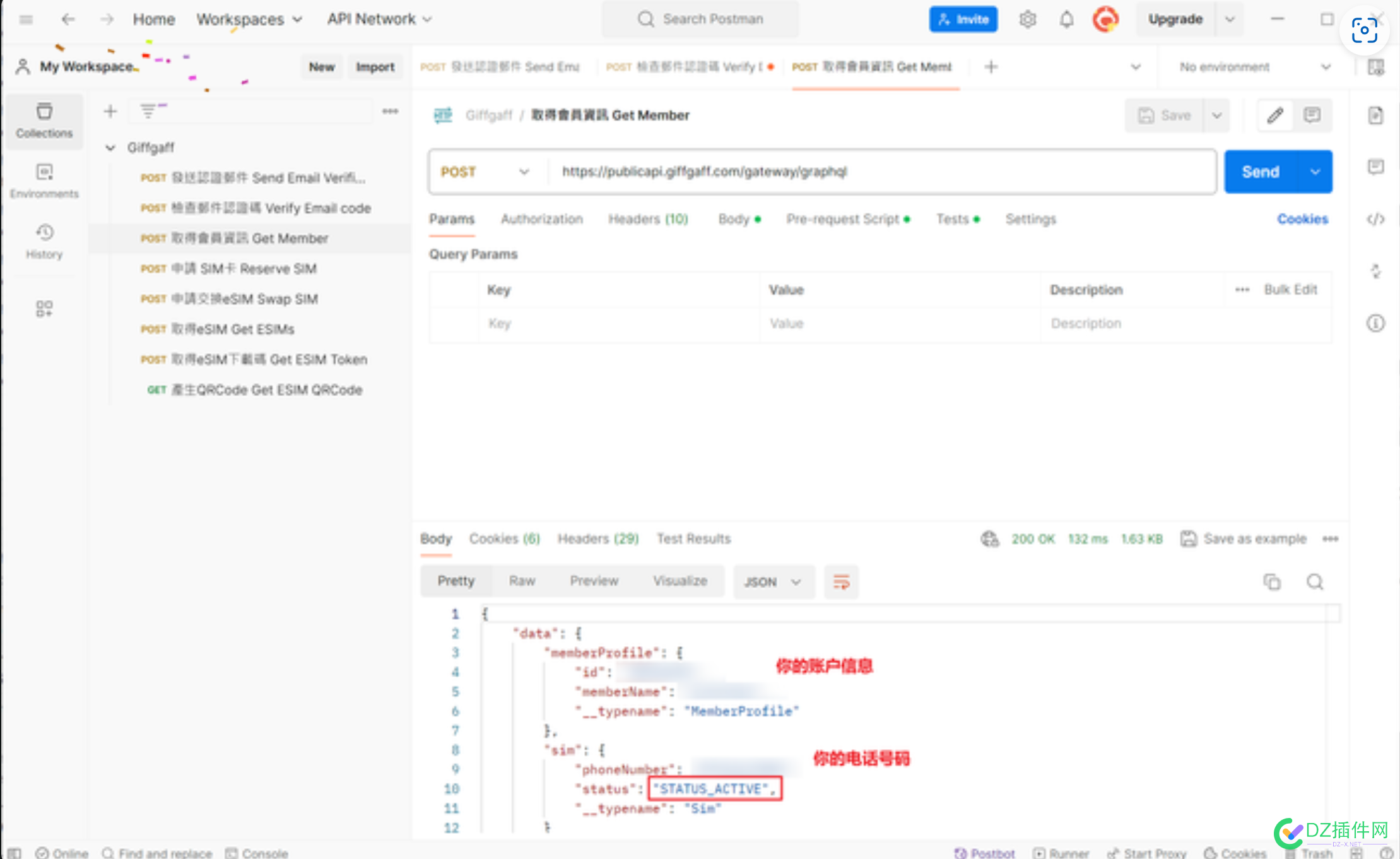Open the response three-dot more options
1400x859 pixels.
coord(1331,539)
